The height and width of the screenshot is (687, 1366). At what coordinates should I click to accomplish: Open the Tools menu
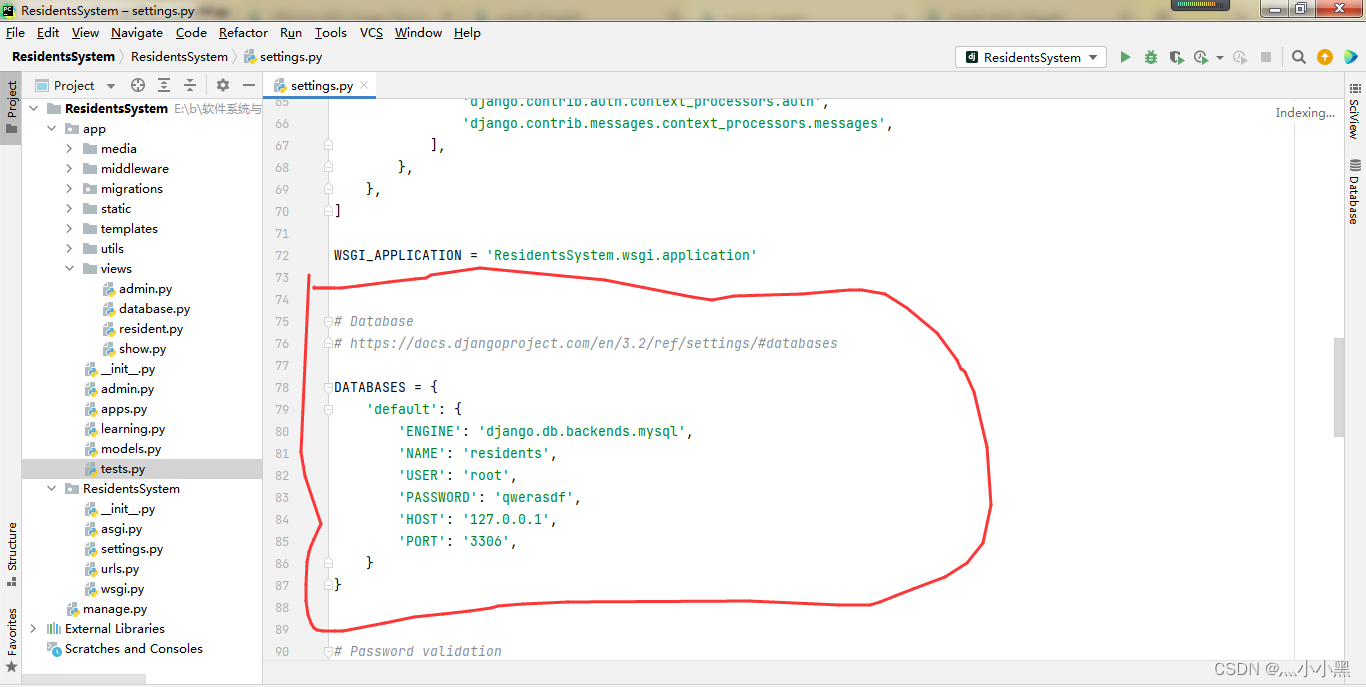[330, 32]
